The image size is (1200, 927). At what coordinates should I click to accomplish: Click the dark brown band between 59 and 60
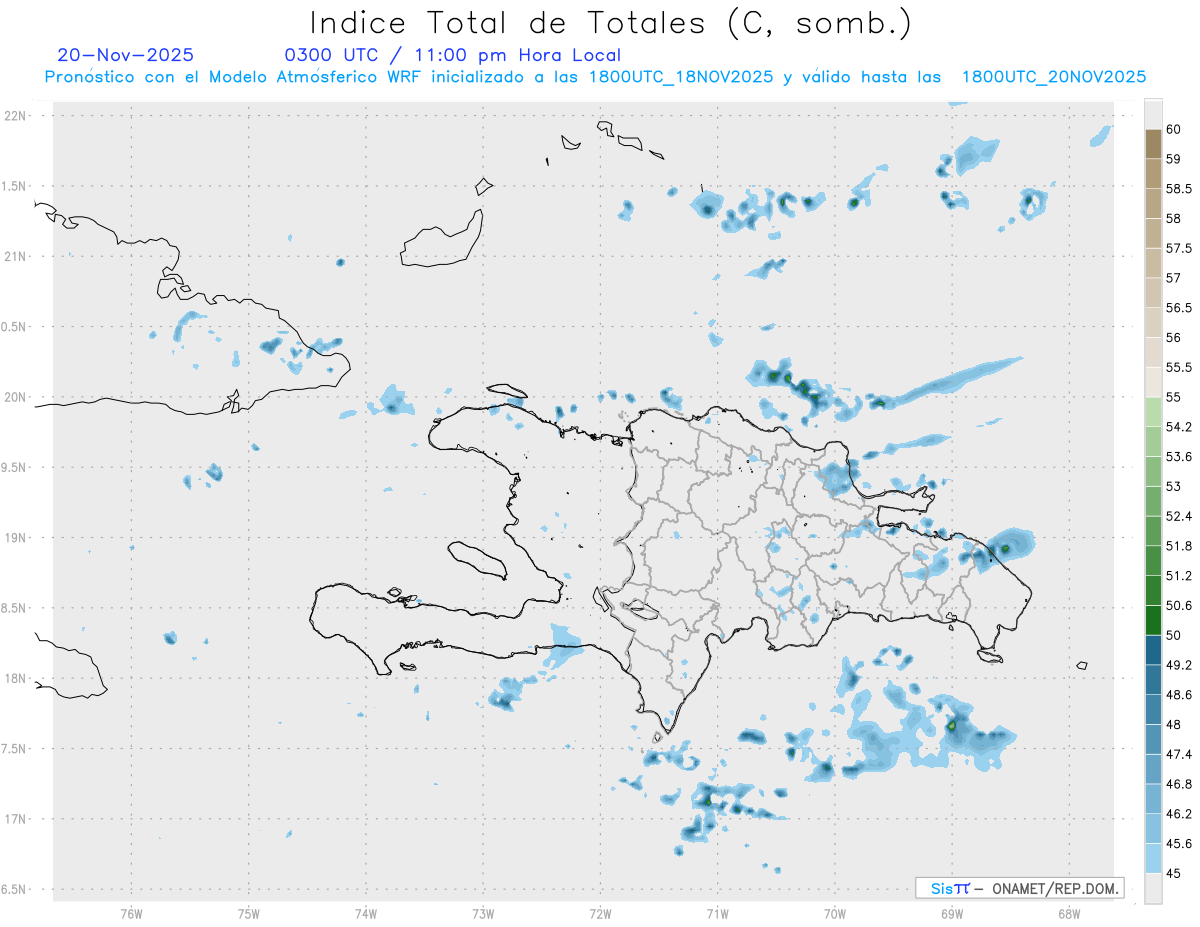tap(1153, 144)
